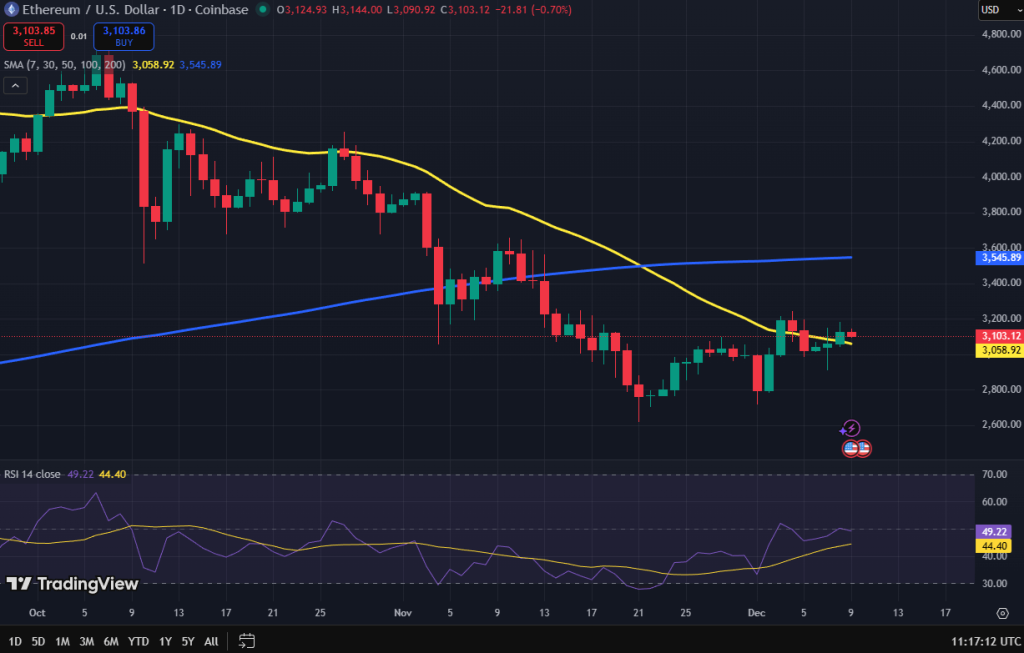Click the purple RSI value 49.22 in legend
The width and height of the screenshot is (1024, 653).
point(80,474)
